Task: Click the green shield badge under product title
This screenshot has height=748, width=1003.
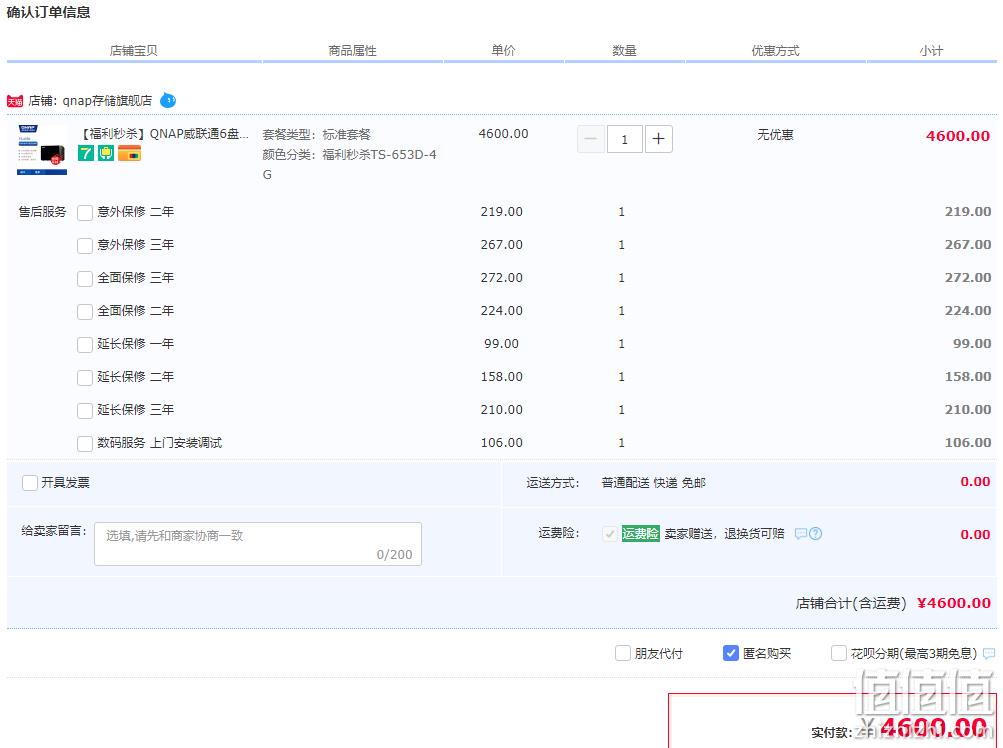Action: (106, 153)
